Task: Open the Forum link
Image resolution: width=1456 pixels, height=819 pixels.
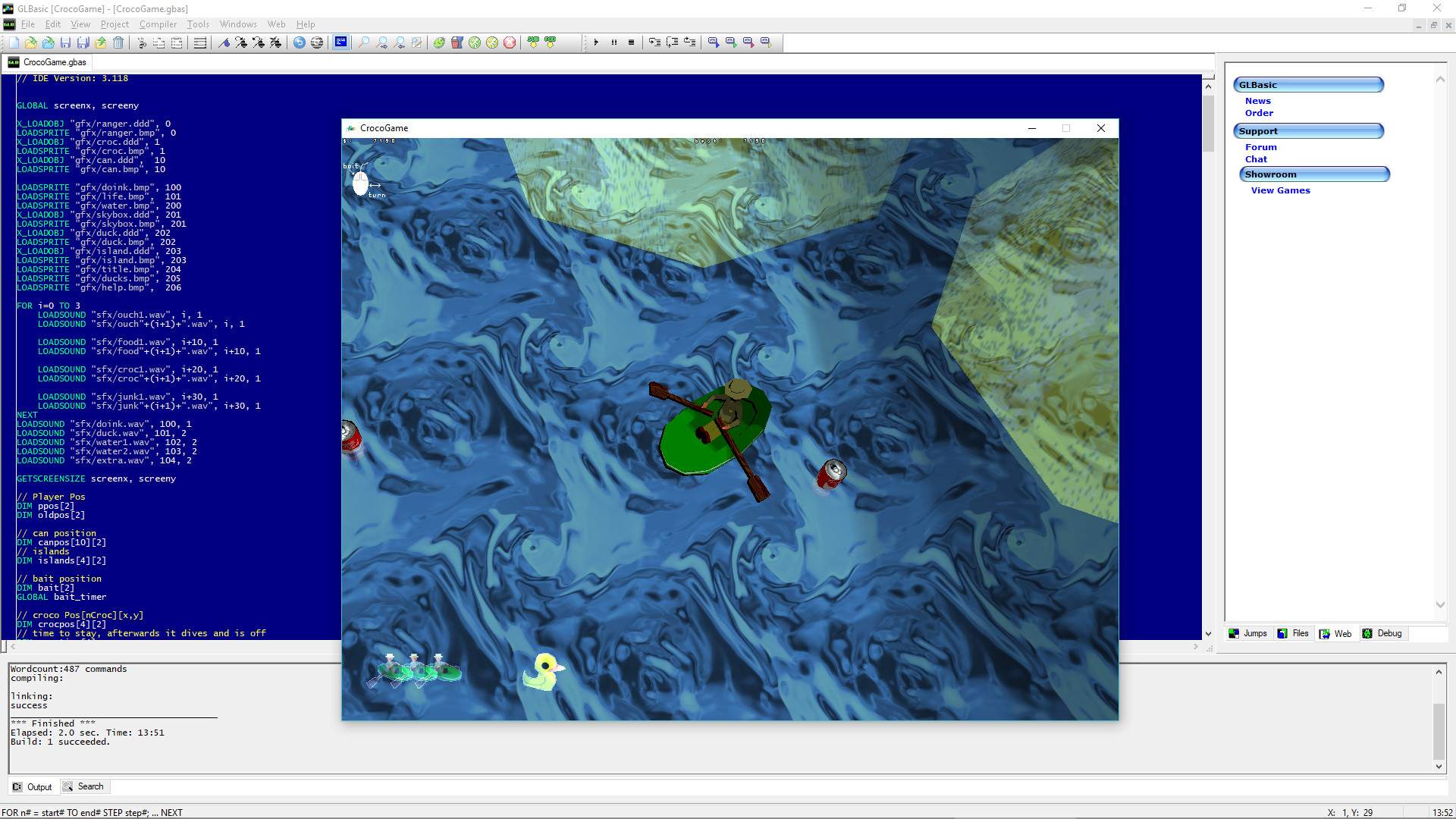Action: (1260, 147)
